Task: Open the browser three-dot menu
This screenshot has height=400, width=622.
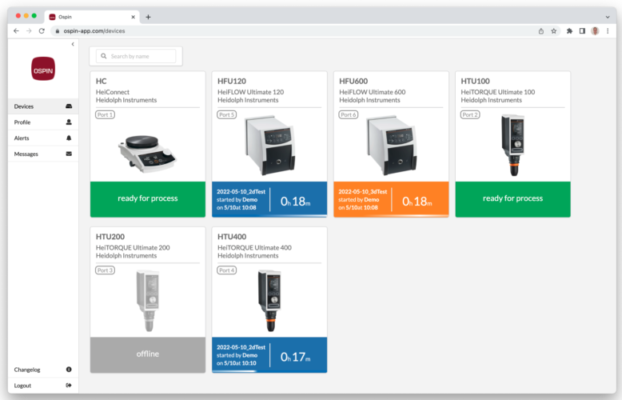Action: pos(608,31)
